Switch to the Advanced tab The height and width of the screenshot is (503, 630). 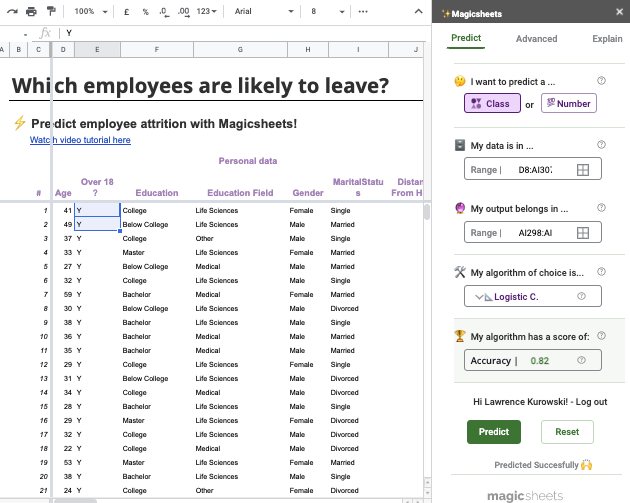click(536, 39)
